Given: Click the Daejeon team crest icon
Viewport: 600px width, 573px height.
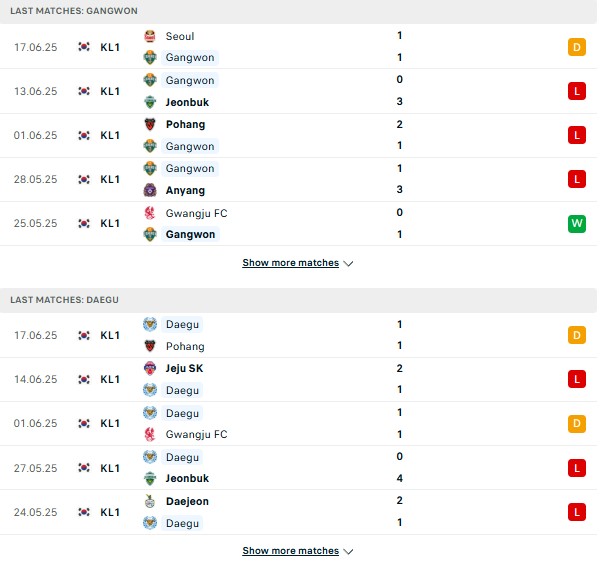Looking at the screenshot, I should coord(150,501).
